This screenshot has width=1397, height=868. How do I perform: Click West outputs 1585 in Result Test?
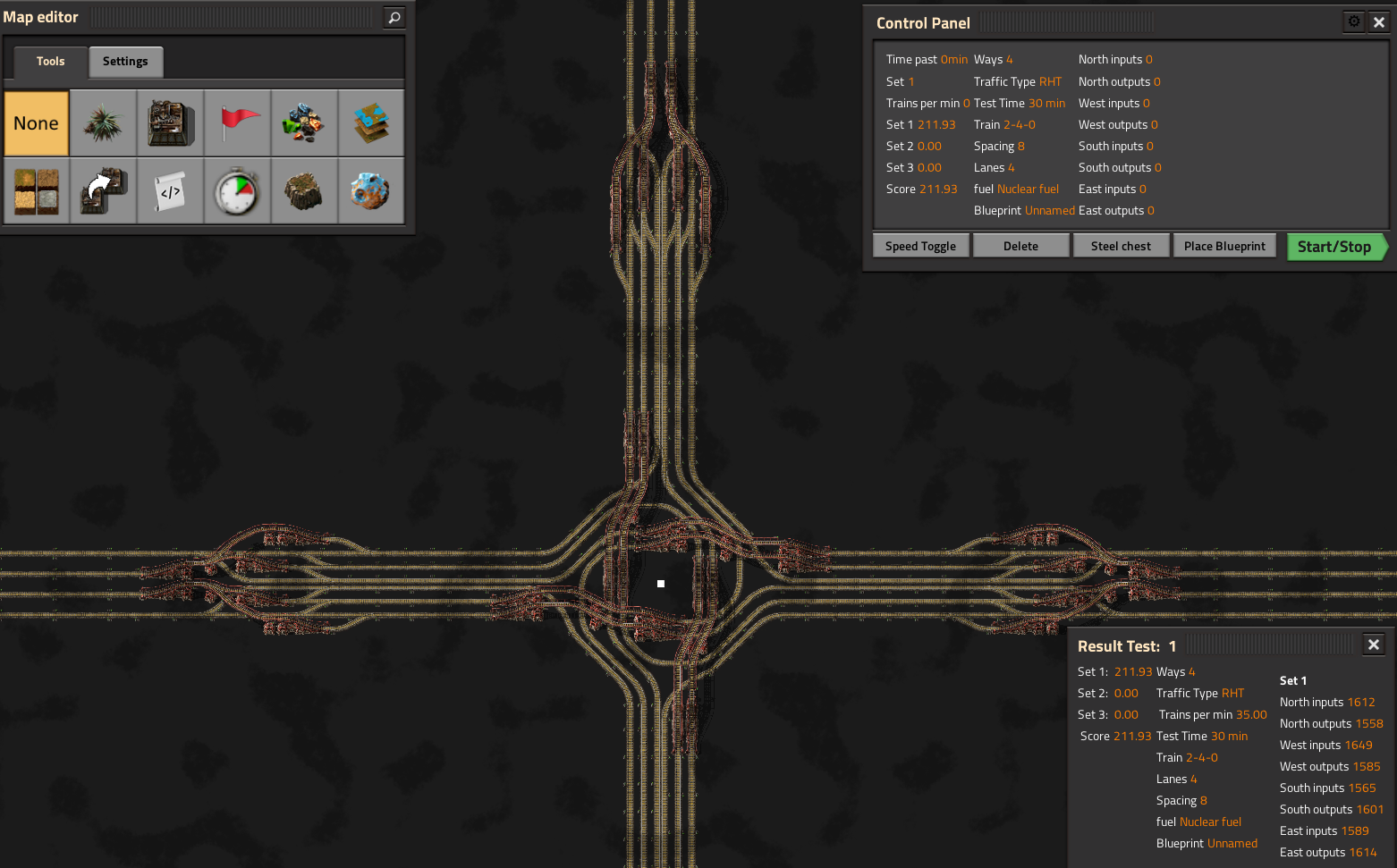(1330, 767)
